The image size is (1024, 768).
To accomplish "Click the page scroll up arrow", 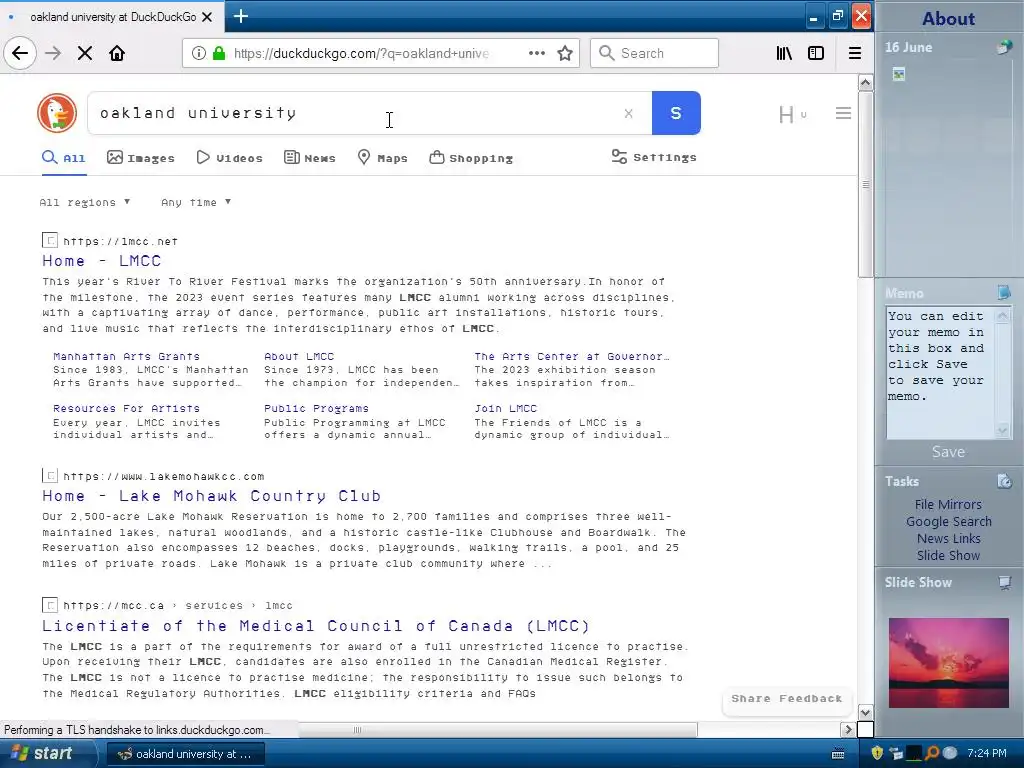I will click(x=865, y=83).
